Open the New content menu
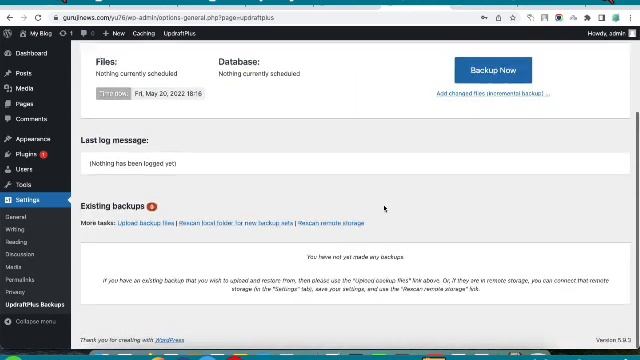640x360 pixels. click(113, 33)
